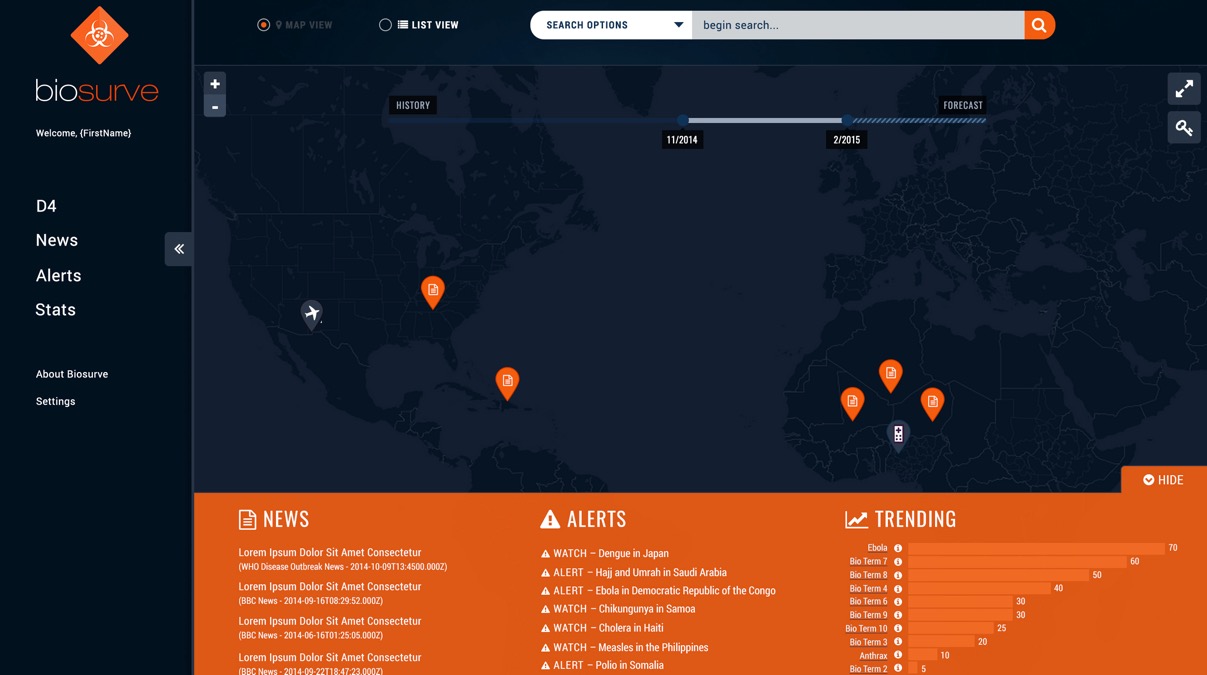
Task: Open D4 in the sidebar
Action: pos(46,206)
